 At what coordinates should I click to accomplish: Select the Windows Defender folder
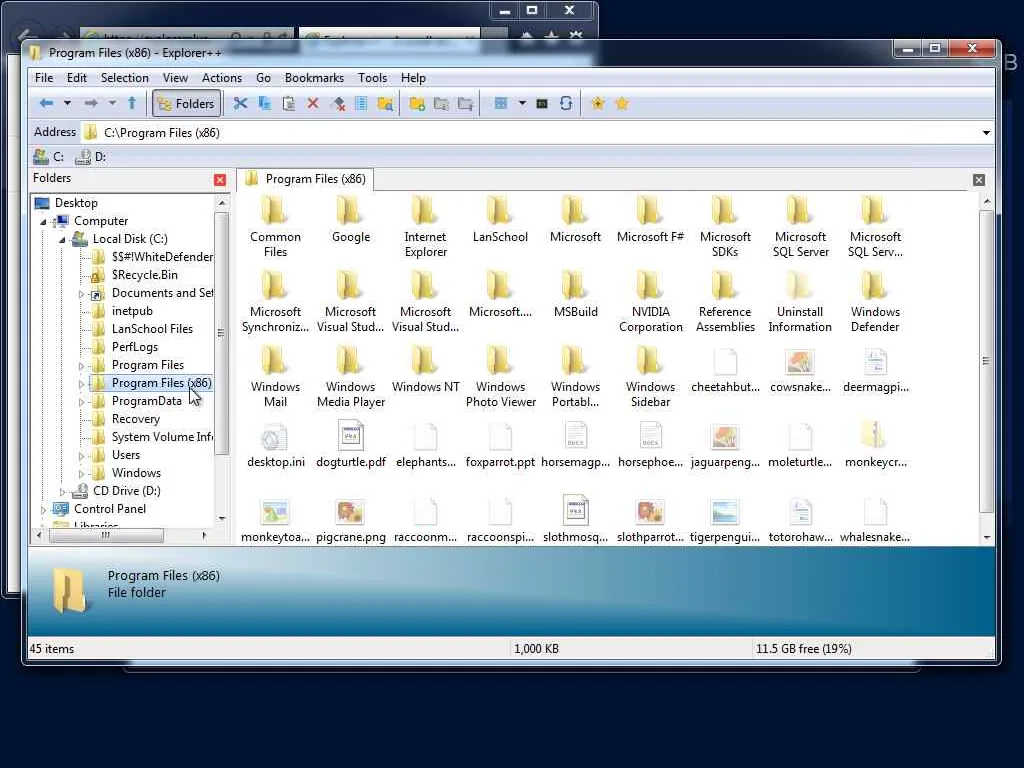click(875, 303)
